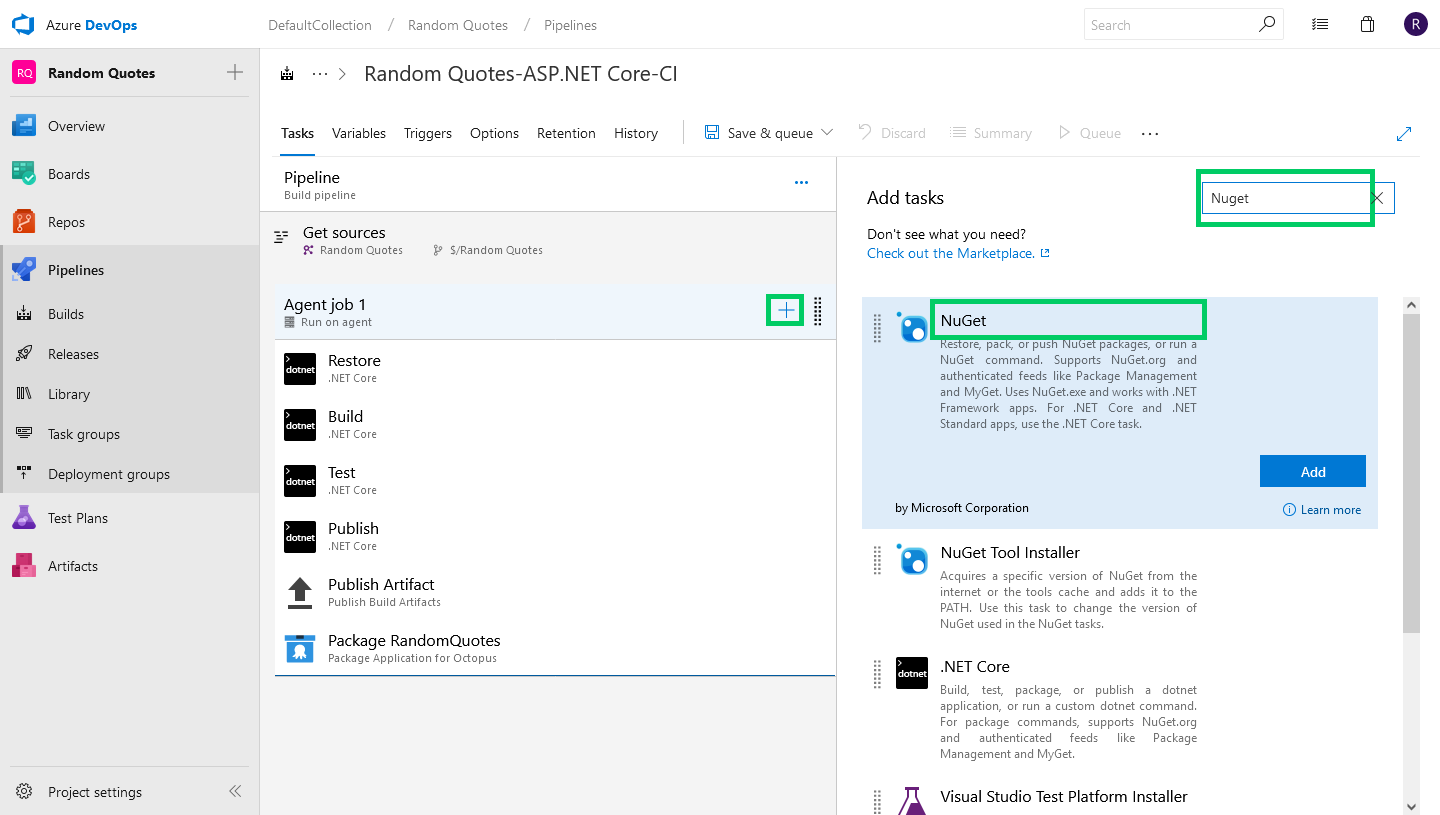This screenshot has height=815, width=1440.
Task: Select Visual Studio Test Platform Installer
Action: click(1120, 797)
